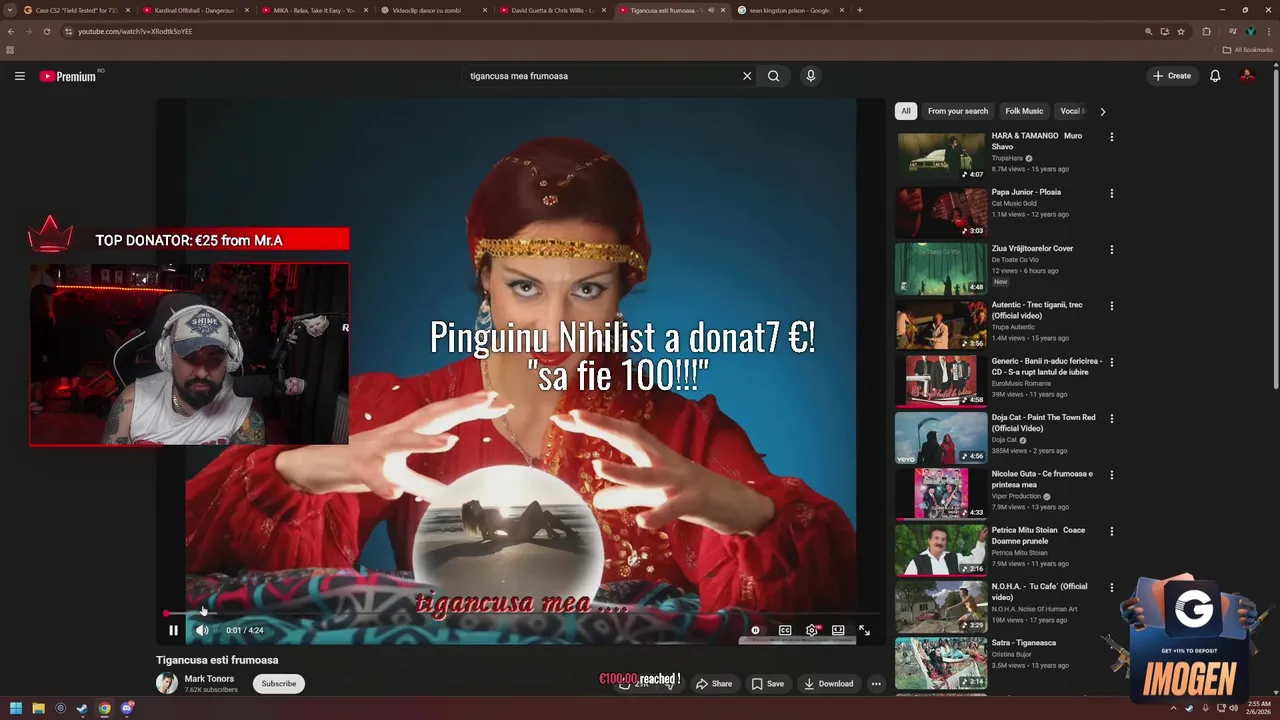
Task: Subscribe to Mark Tonors channel
Action: pos(279,684)
